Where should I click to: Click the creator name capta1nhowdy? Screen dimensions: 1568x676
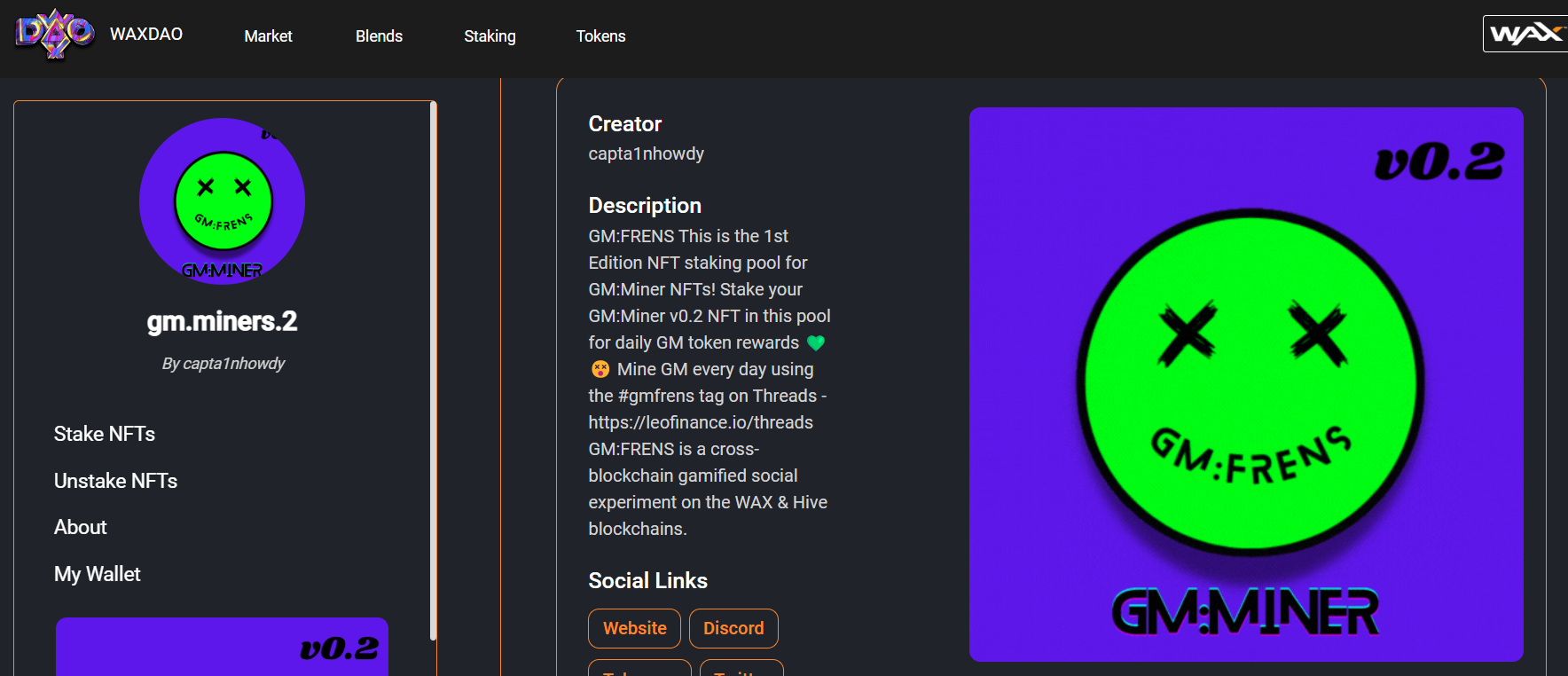tap(646, 153)
